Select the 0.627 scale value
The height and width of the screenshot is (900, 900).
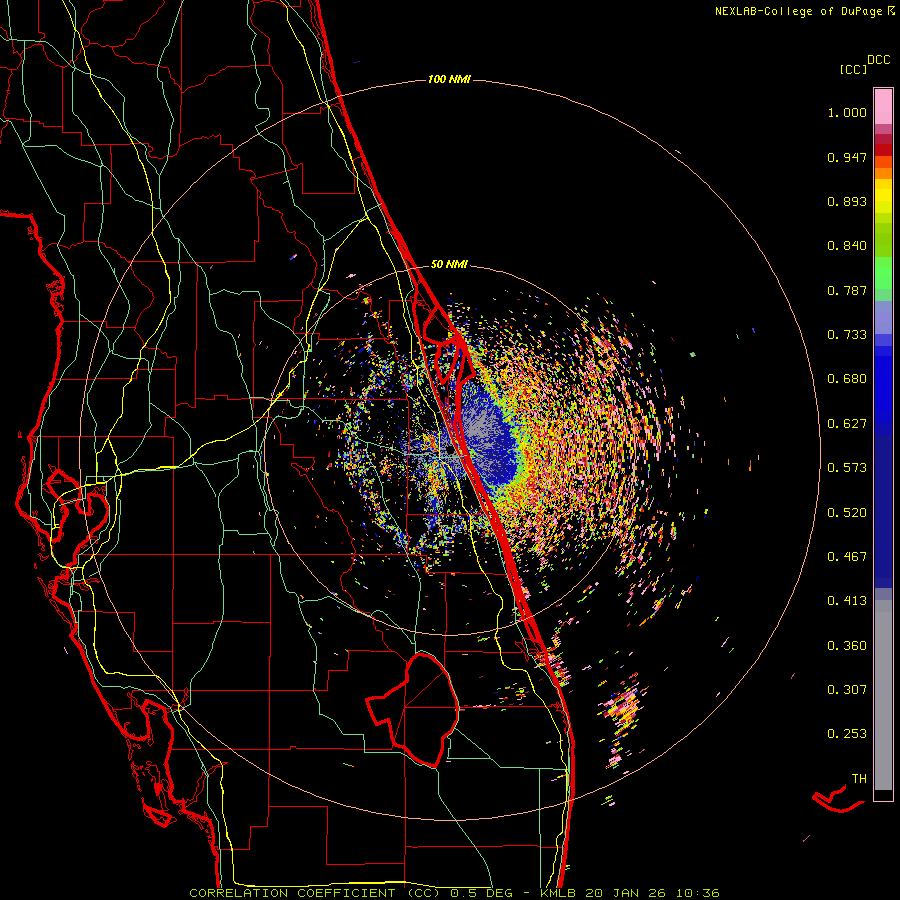(x=847, y=424)
